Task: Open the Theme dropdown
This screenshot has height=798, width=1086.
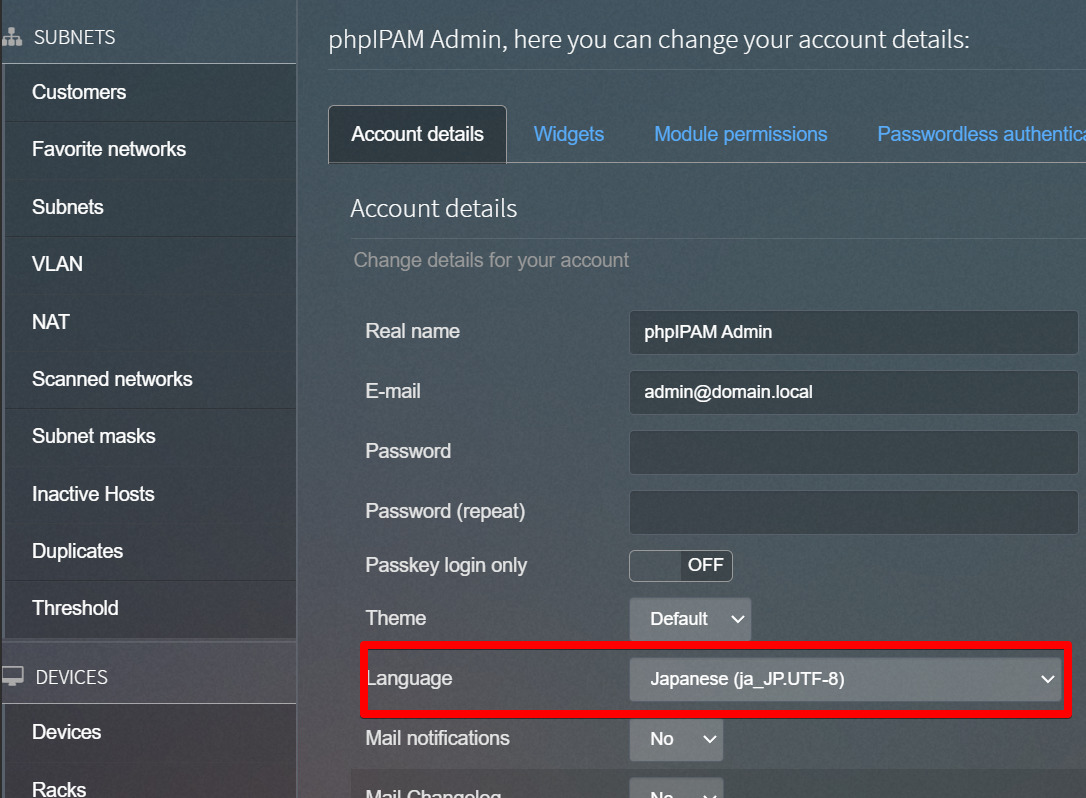Action: click(x=690, y=619)
